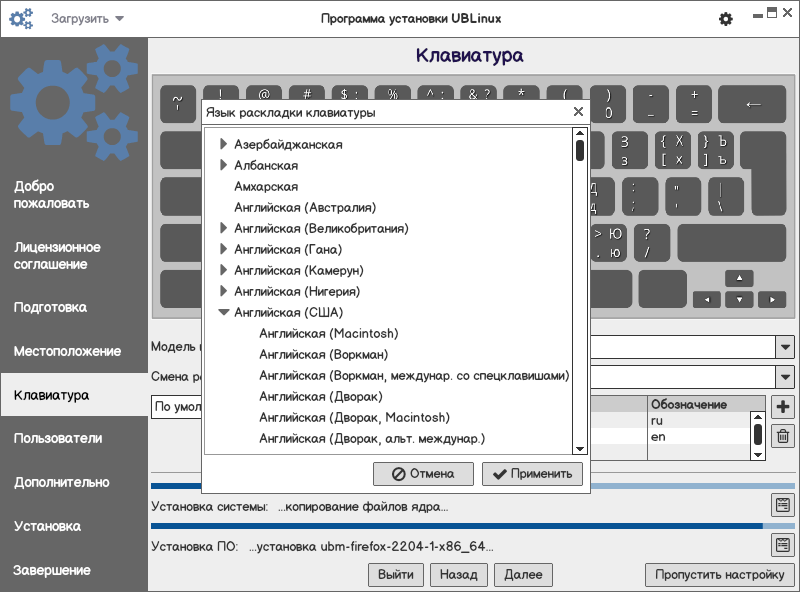Image resolution: width=800 pixels, height=592 pixels.
Task: Select Английская (Воркман, междунар. со спецклавишами)
Action: pyautogui.click(x=414, y=375)
